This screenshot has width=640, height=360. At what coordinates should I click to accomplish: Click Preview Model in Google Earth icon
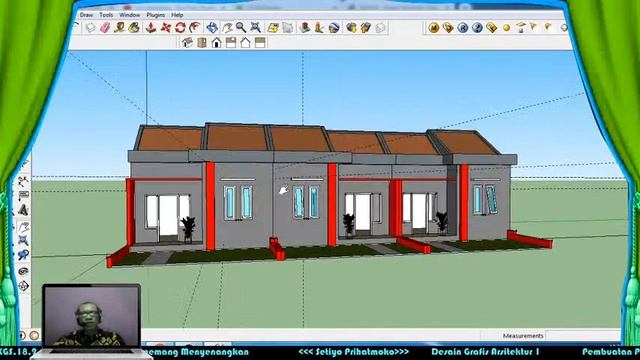tap(334, 28)
